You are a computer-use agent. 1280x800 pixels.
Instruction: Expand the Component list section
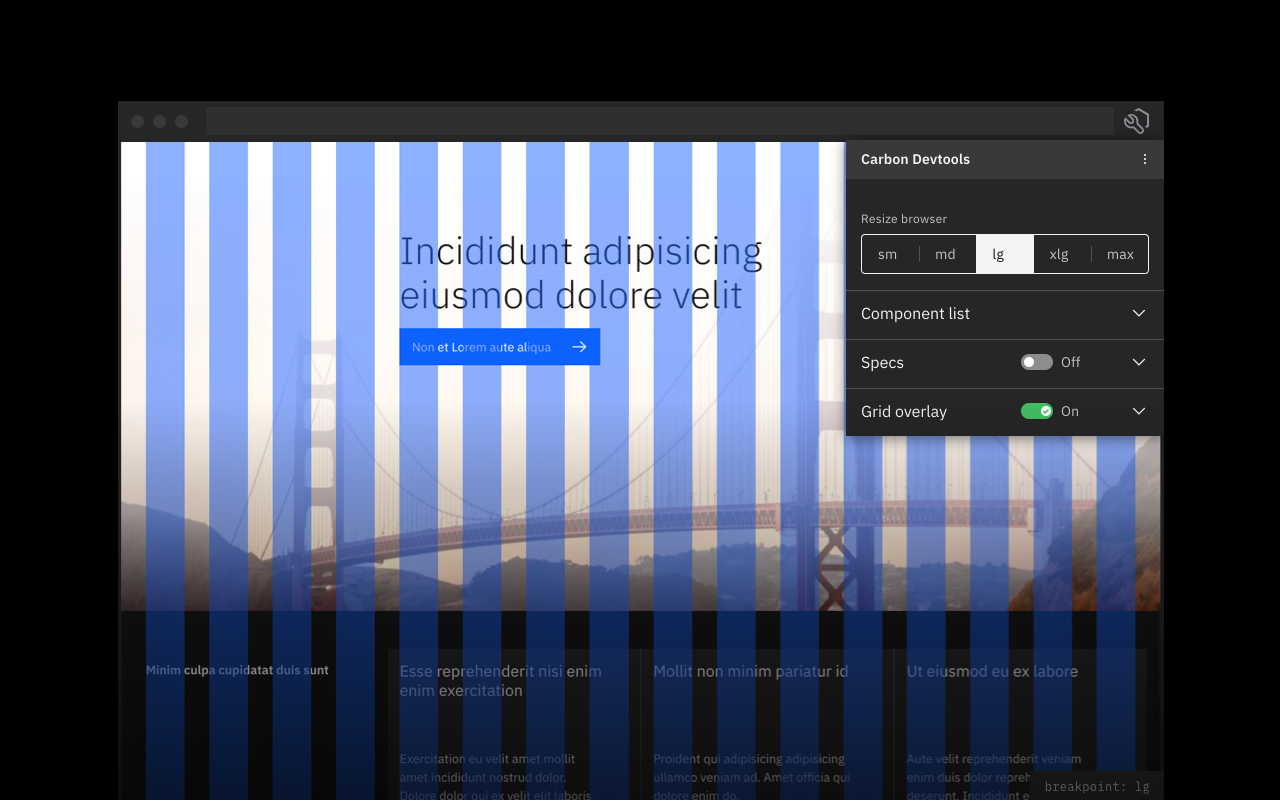coord(1138,313)
